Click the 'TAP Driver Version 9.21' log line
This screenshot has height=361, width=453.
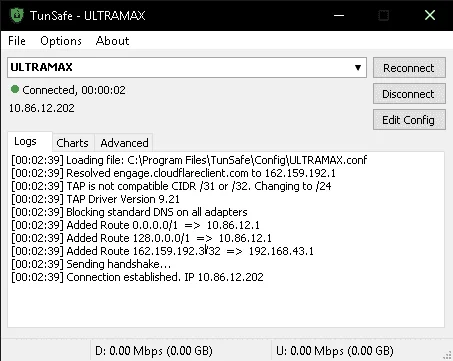point(95,199)
